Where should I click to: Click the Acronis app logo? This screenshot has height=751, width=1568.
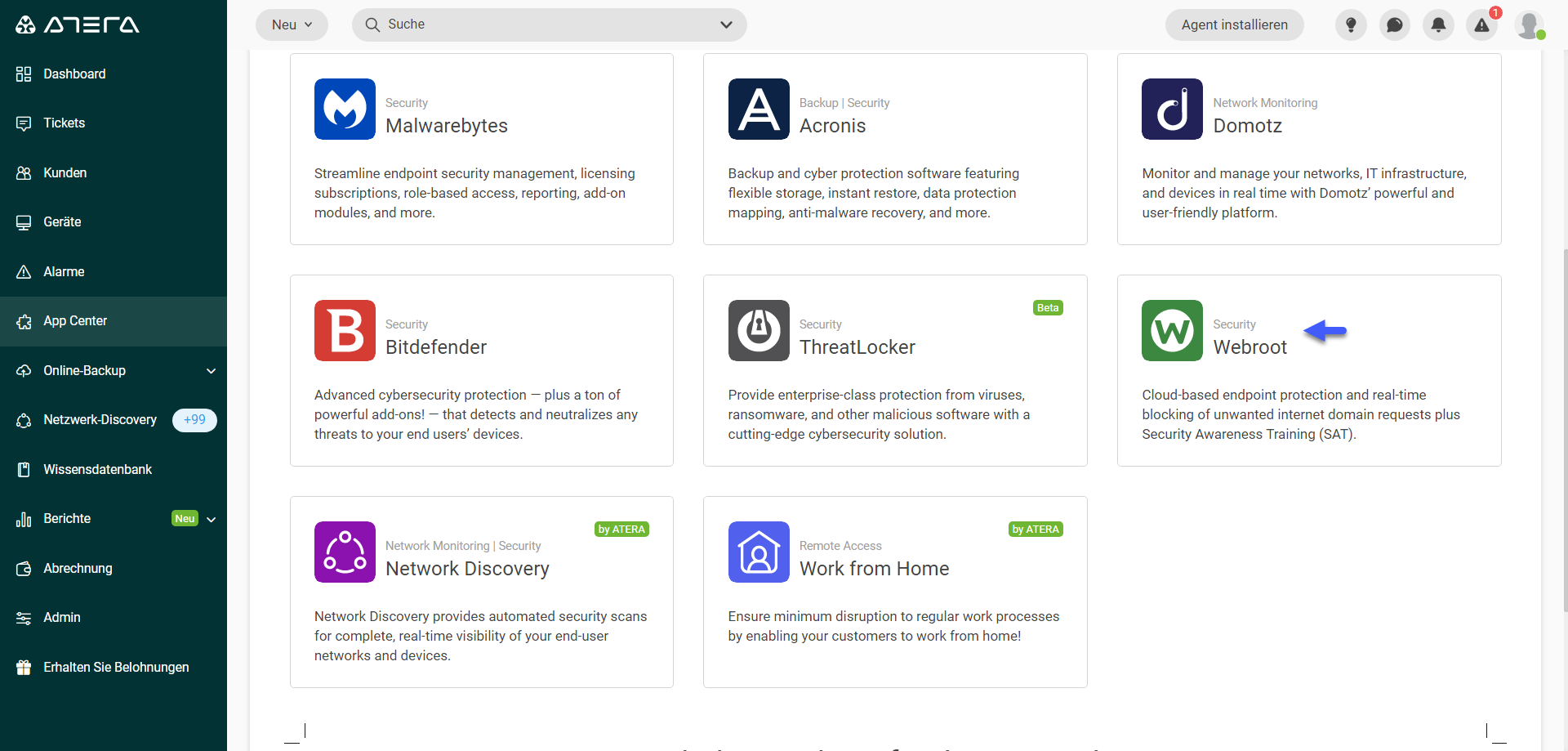tap(759, 109)
